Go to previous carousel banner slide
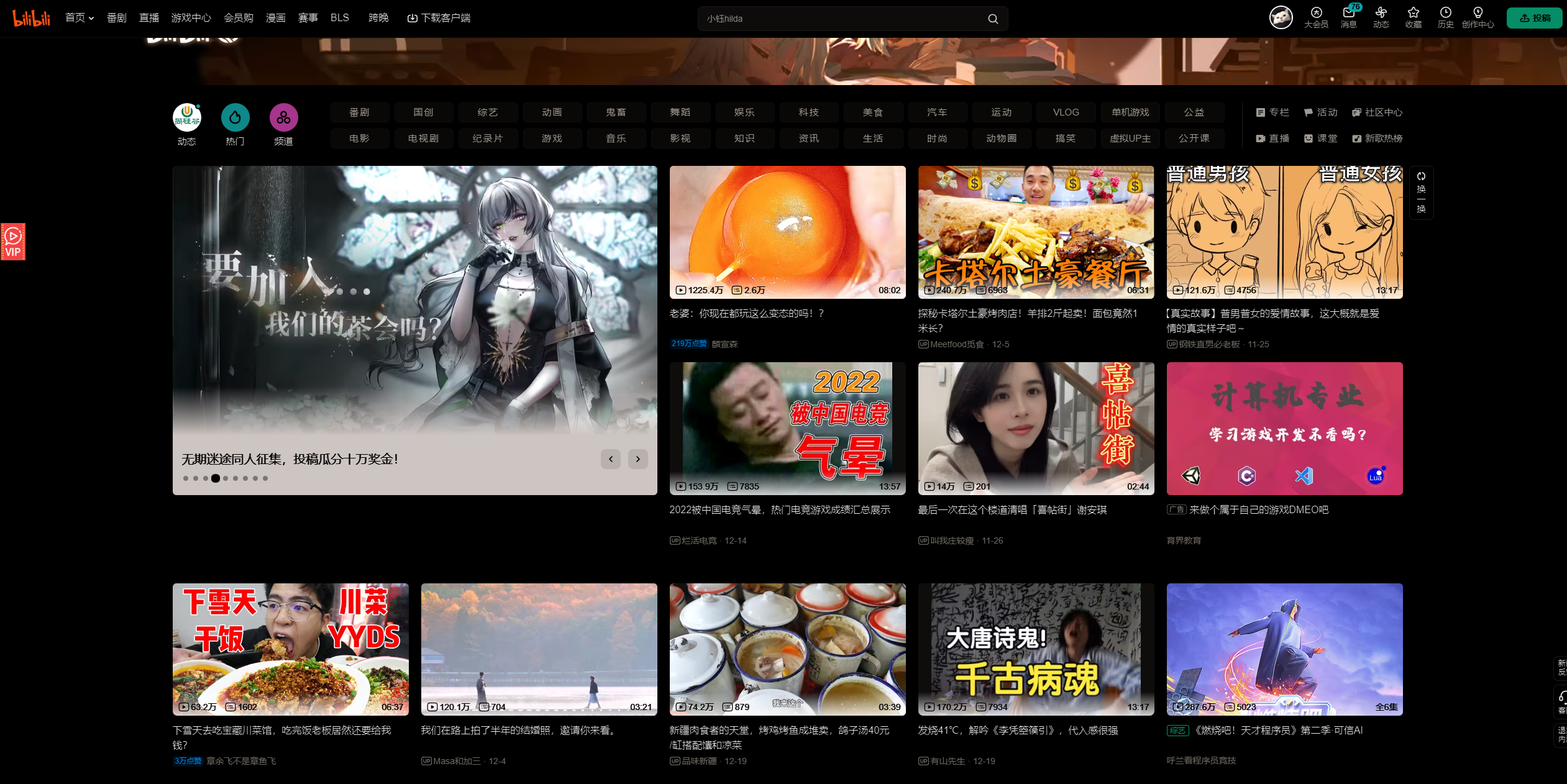 point(611,459)
